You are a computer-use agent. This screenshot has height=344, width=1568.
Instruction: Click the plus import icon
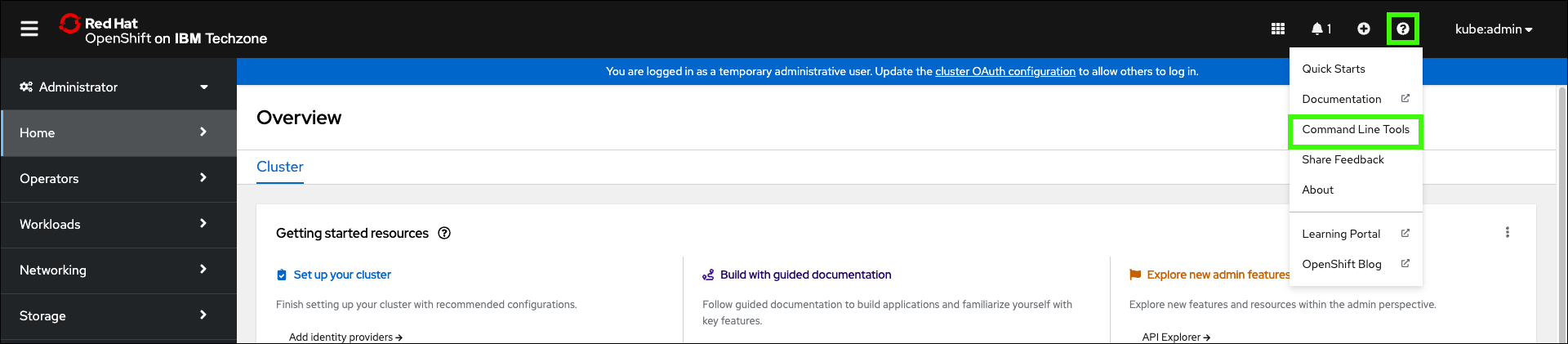pyautogui.click(x=1364, y=29)
